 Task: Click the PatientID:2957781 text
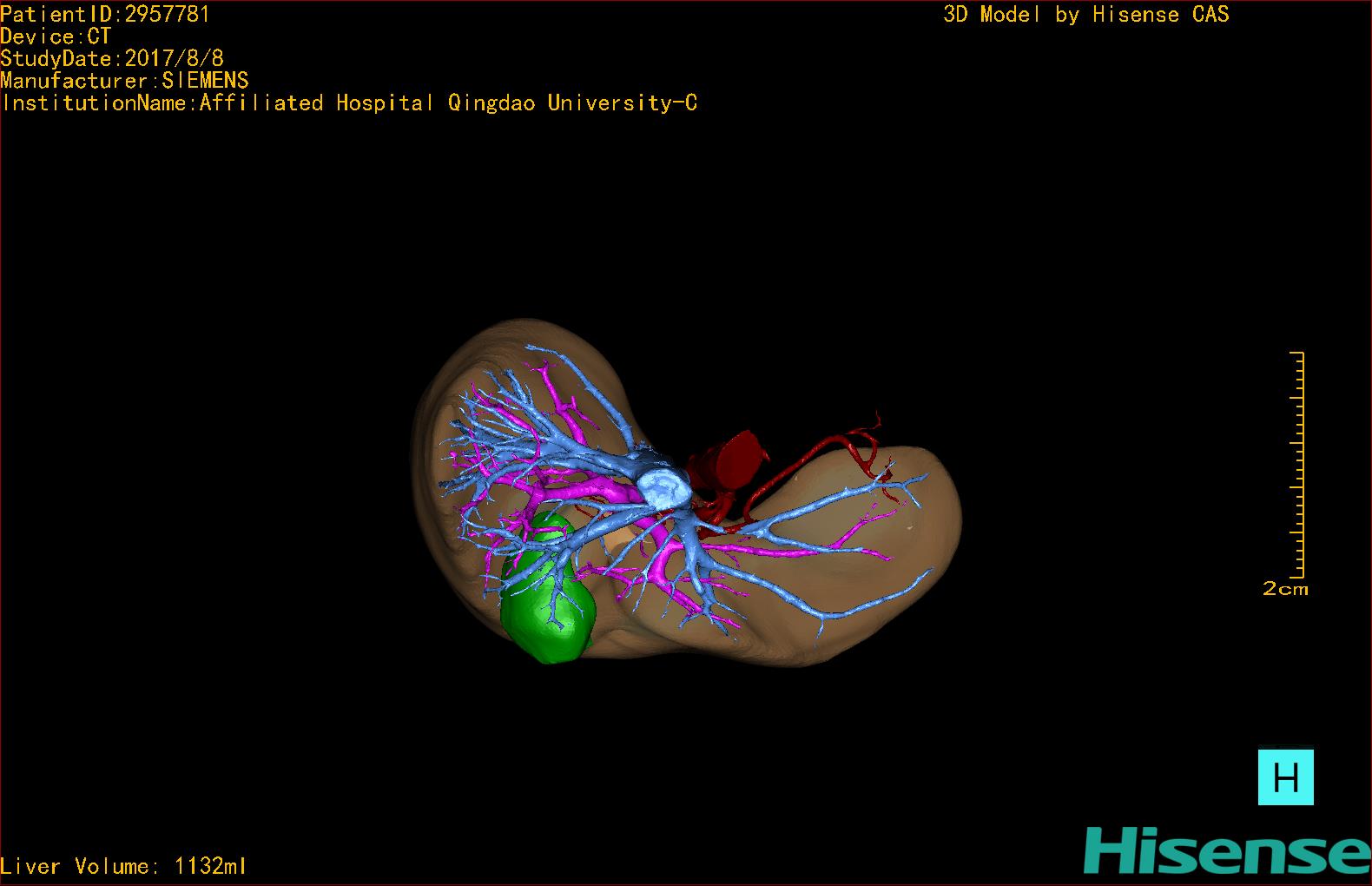point(105,14)
